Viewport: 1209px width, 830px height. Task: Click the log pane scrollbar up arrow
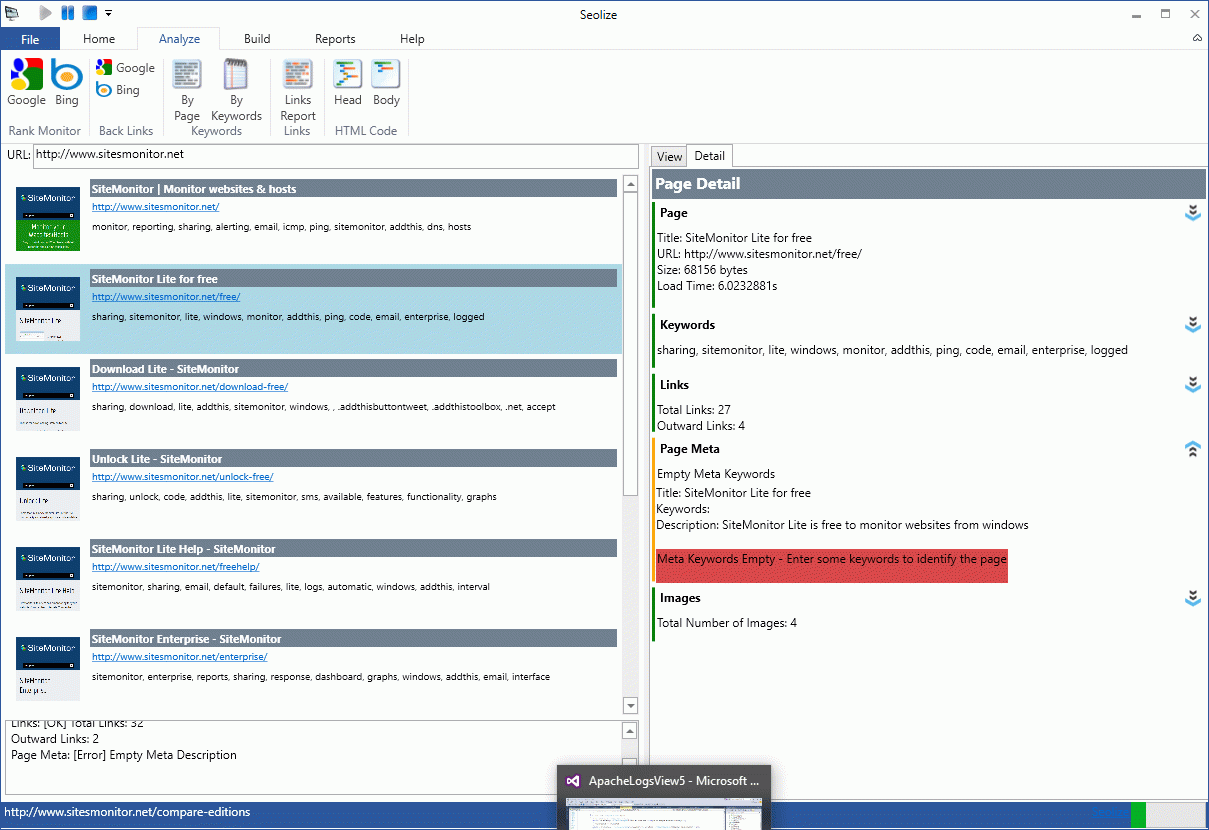click(630, 729)
